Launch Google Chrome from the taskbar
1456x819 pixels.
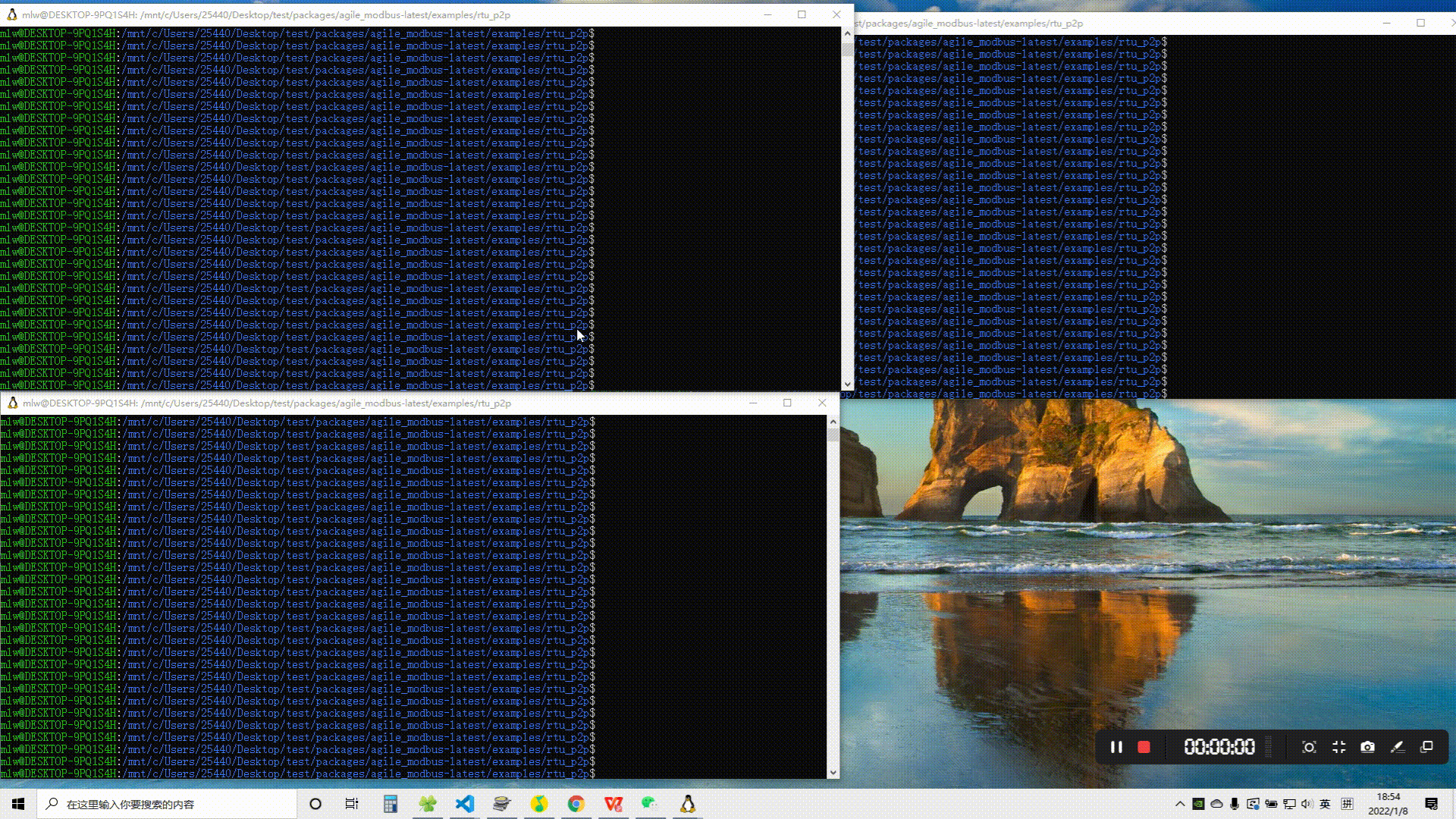click(x=576, y=804)
